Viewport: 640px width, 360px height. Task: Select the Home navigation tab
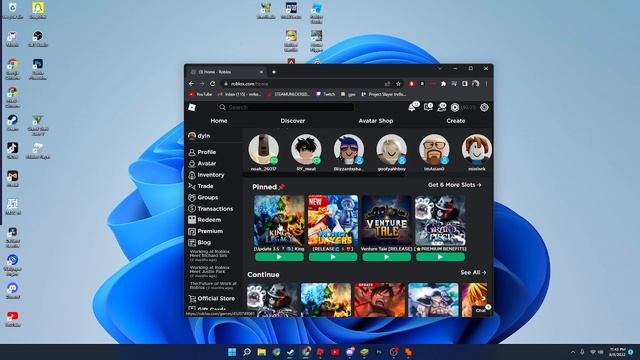click(219, 121)
